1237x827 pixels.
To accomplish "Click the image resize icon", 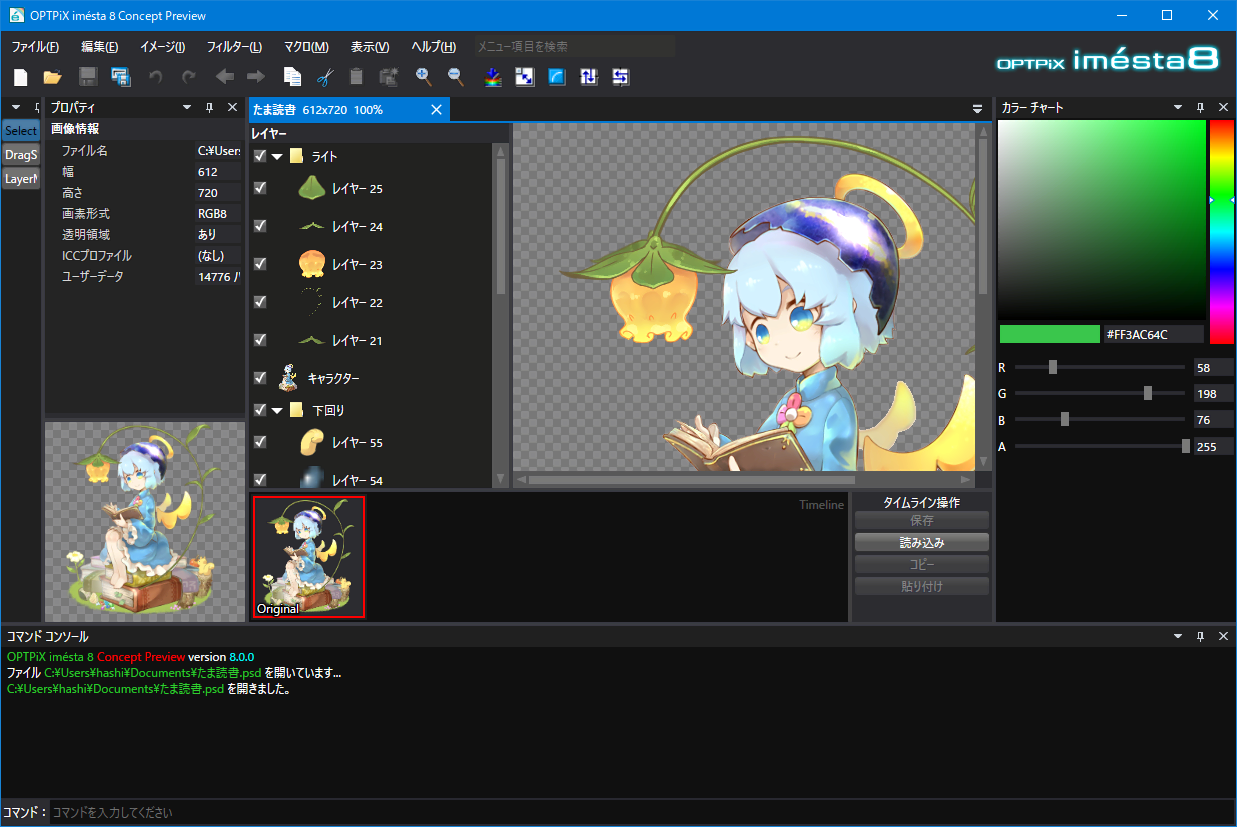I will (x=525, y=77).
